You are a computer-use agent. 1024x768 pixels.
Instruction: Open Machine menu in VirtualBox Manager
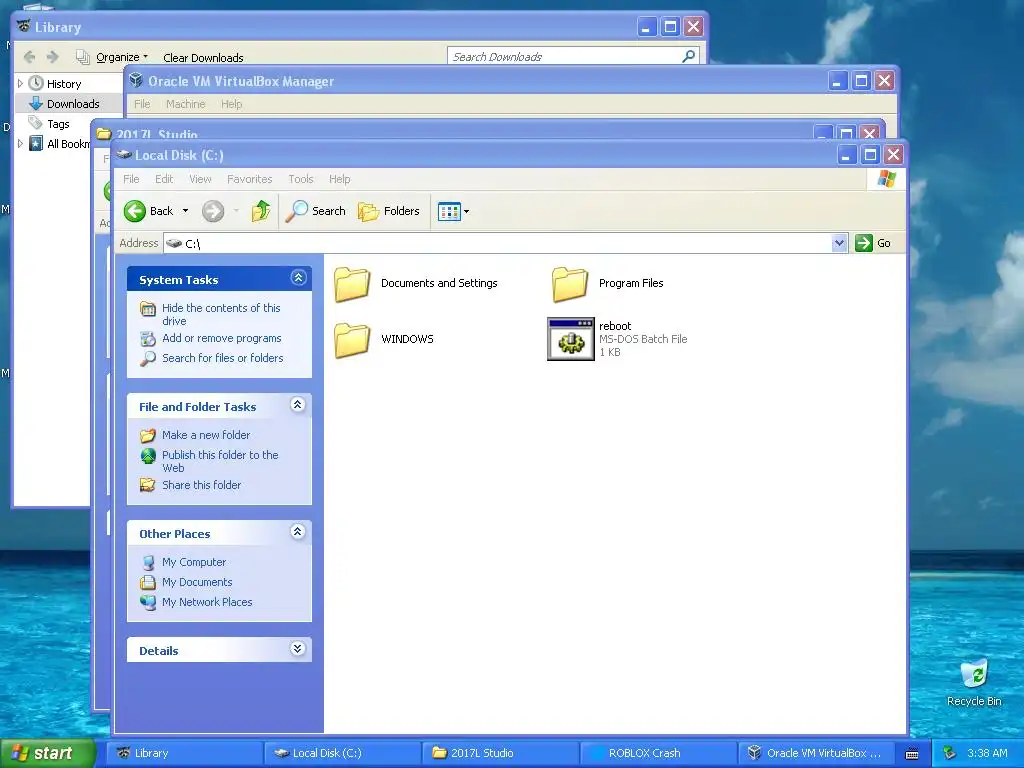pos(185,104)
